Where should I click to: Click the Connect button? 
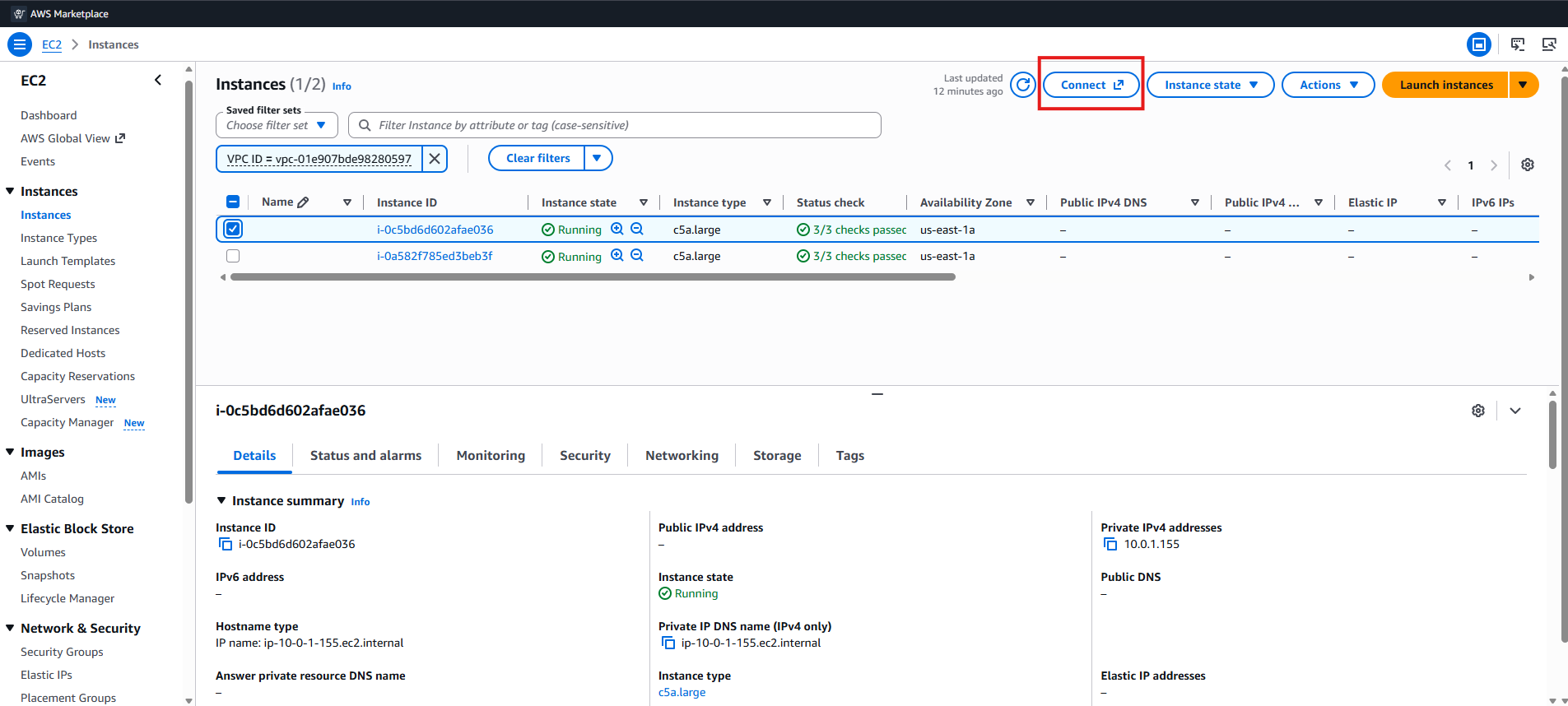coord(1091,85)
